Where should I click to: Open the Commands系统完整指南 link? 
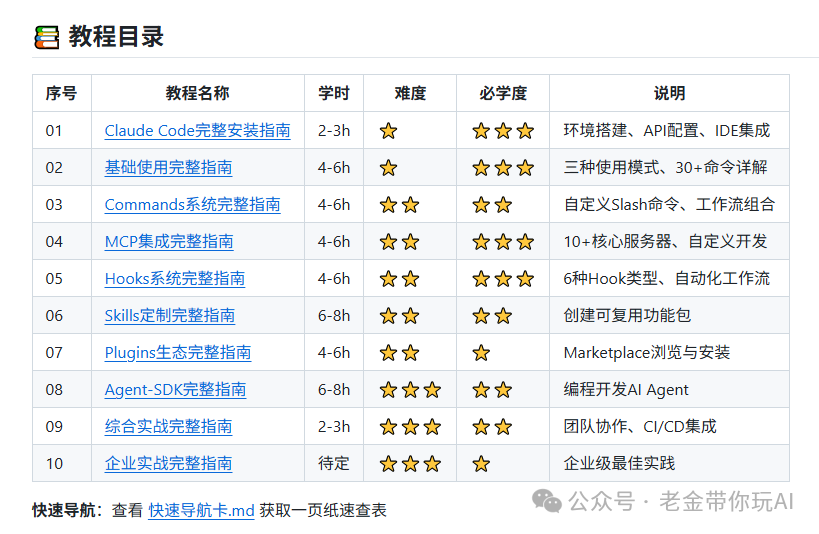pyautogui.click(x=192, y=205)
